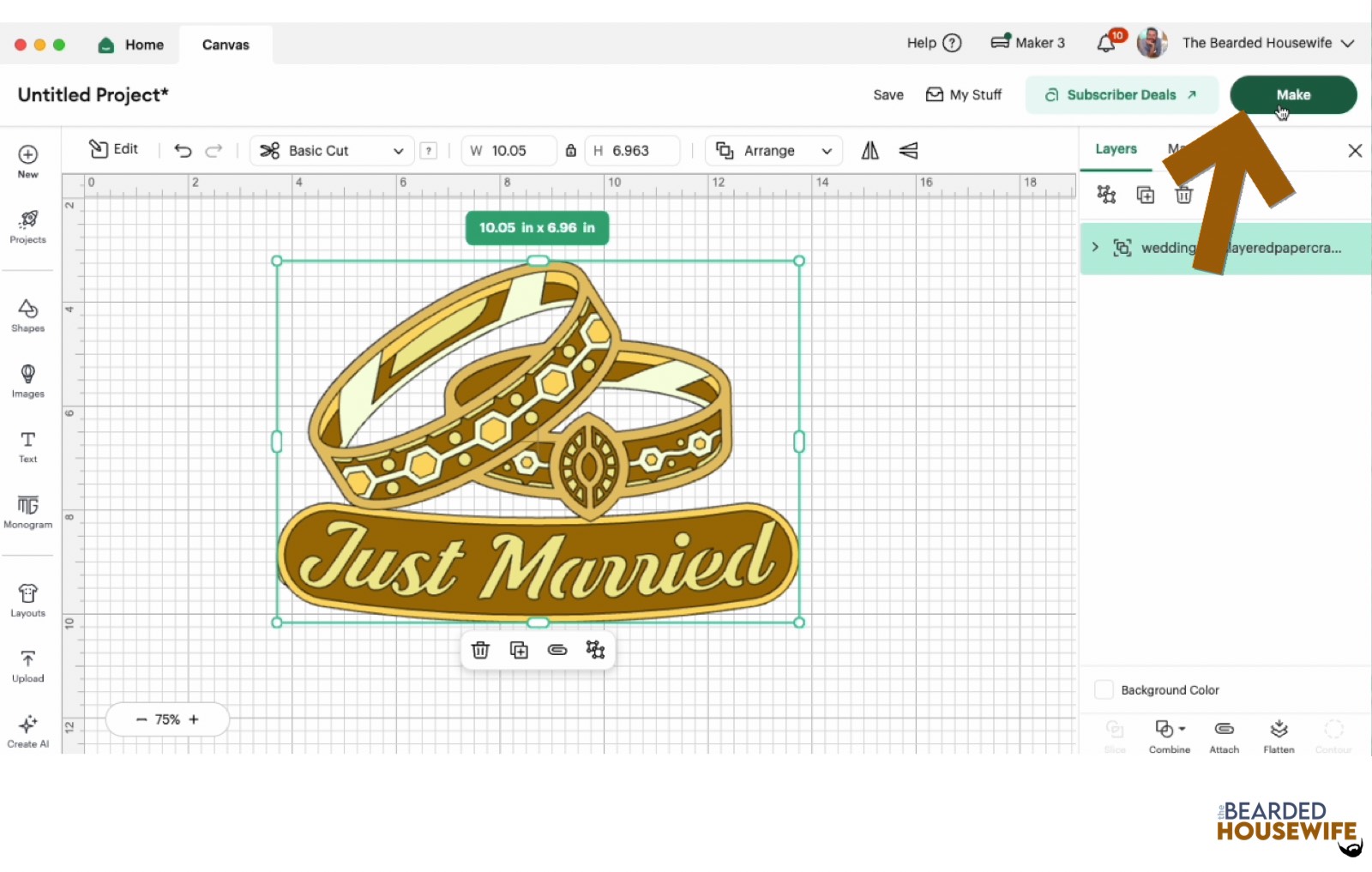The width and height of the screenshot is (1372, 872).
Task: Delete selection using trash icon below design
Action: point(480,650)
